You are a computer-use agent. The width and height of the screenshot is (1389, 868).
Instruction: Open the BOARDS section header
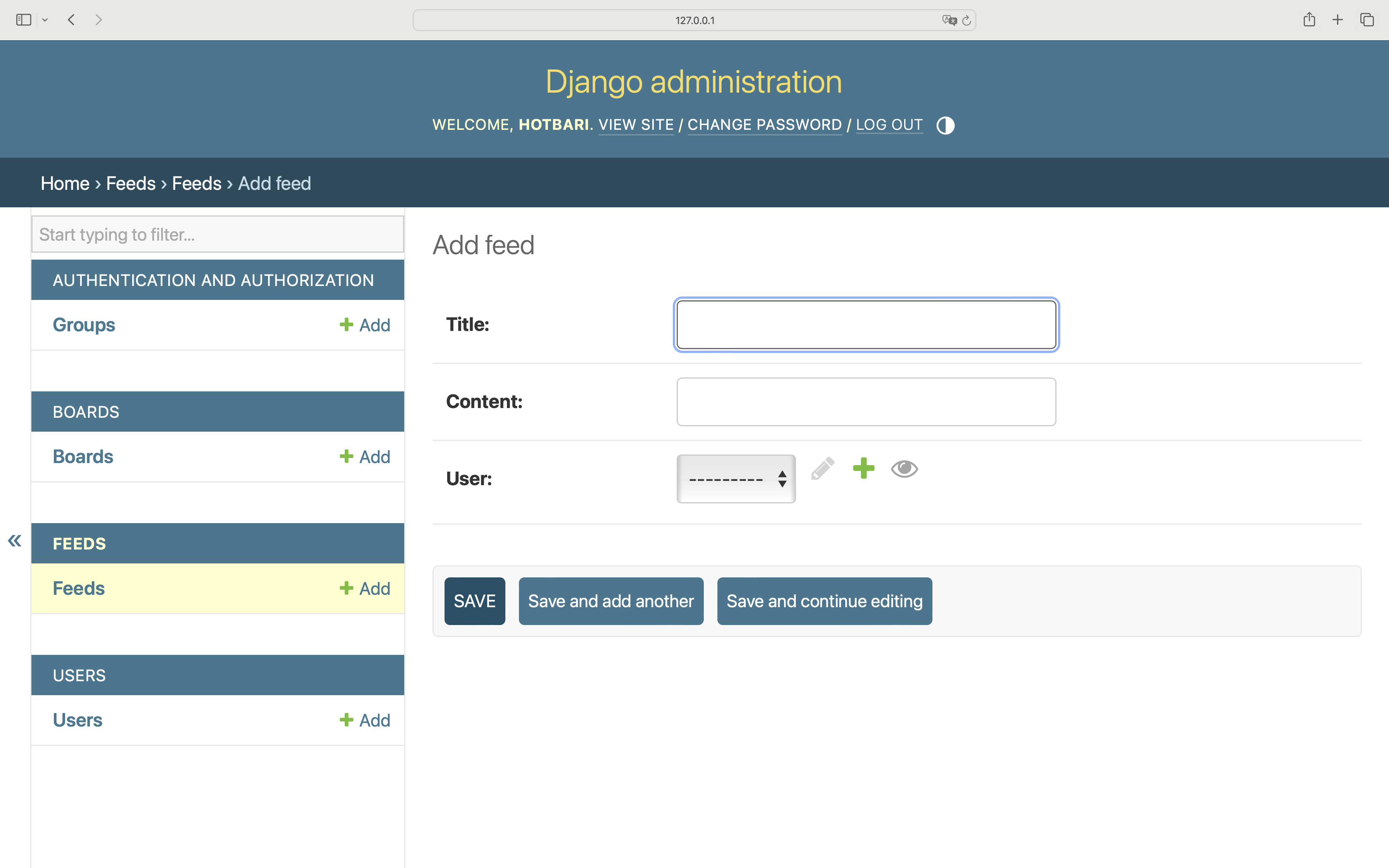point(86,412)
